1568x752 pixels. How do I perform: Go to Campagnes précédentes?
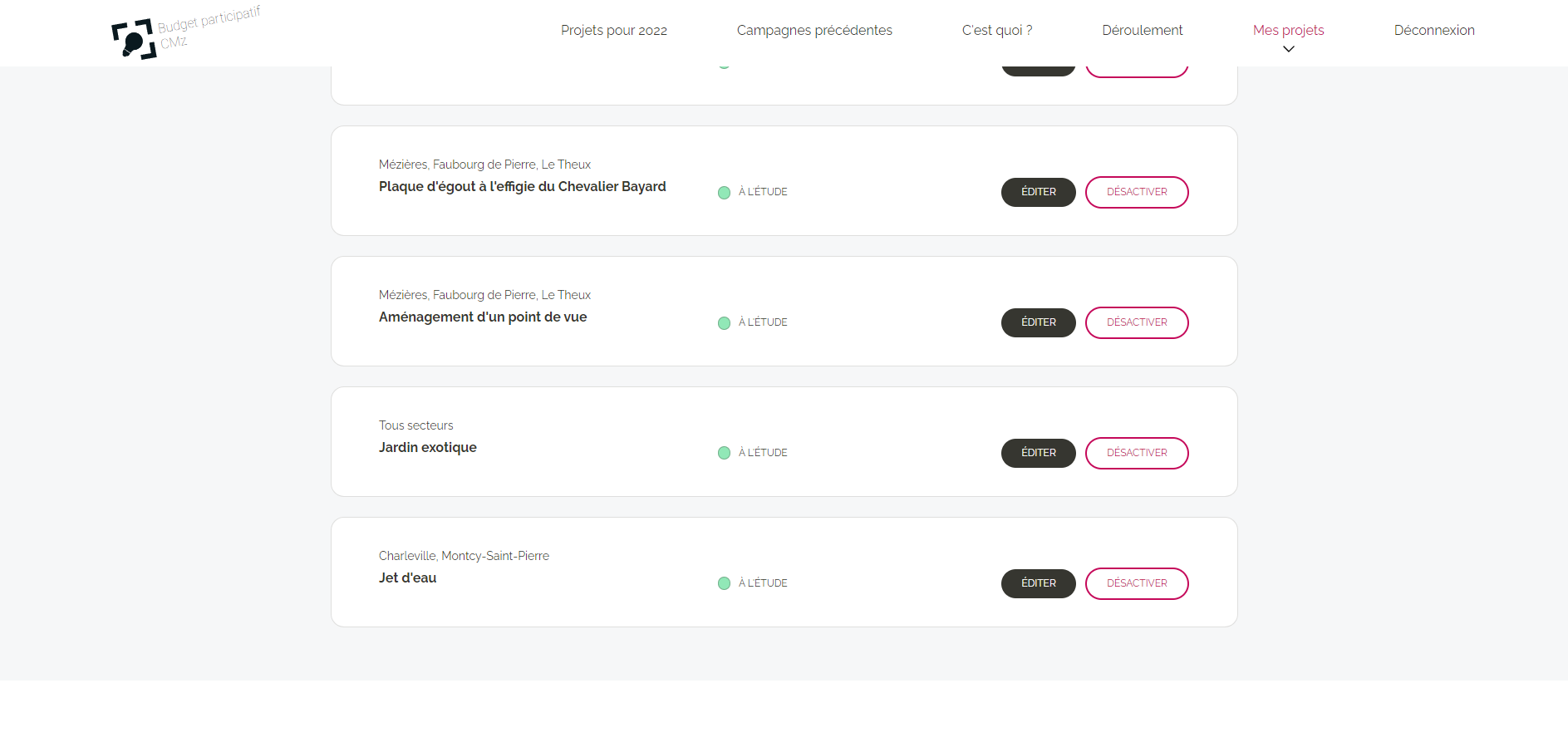click(x=813, y=30)
